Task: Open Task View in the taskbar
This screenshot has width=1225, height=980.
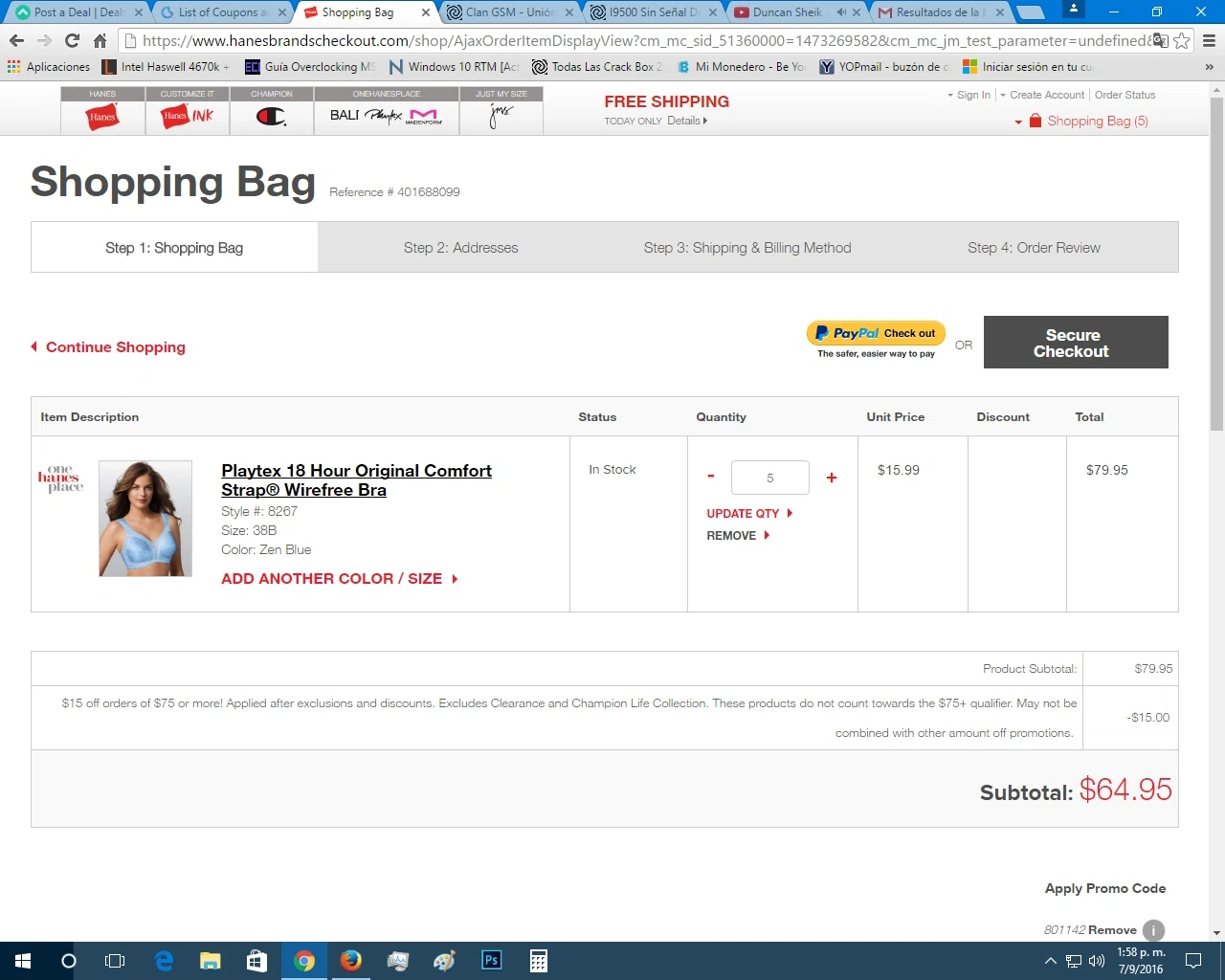Action: [x=115, y=961]
